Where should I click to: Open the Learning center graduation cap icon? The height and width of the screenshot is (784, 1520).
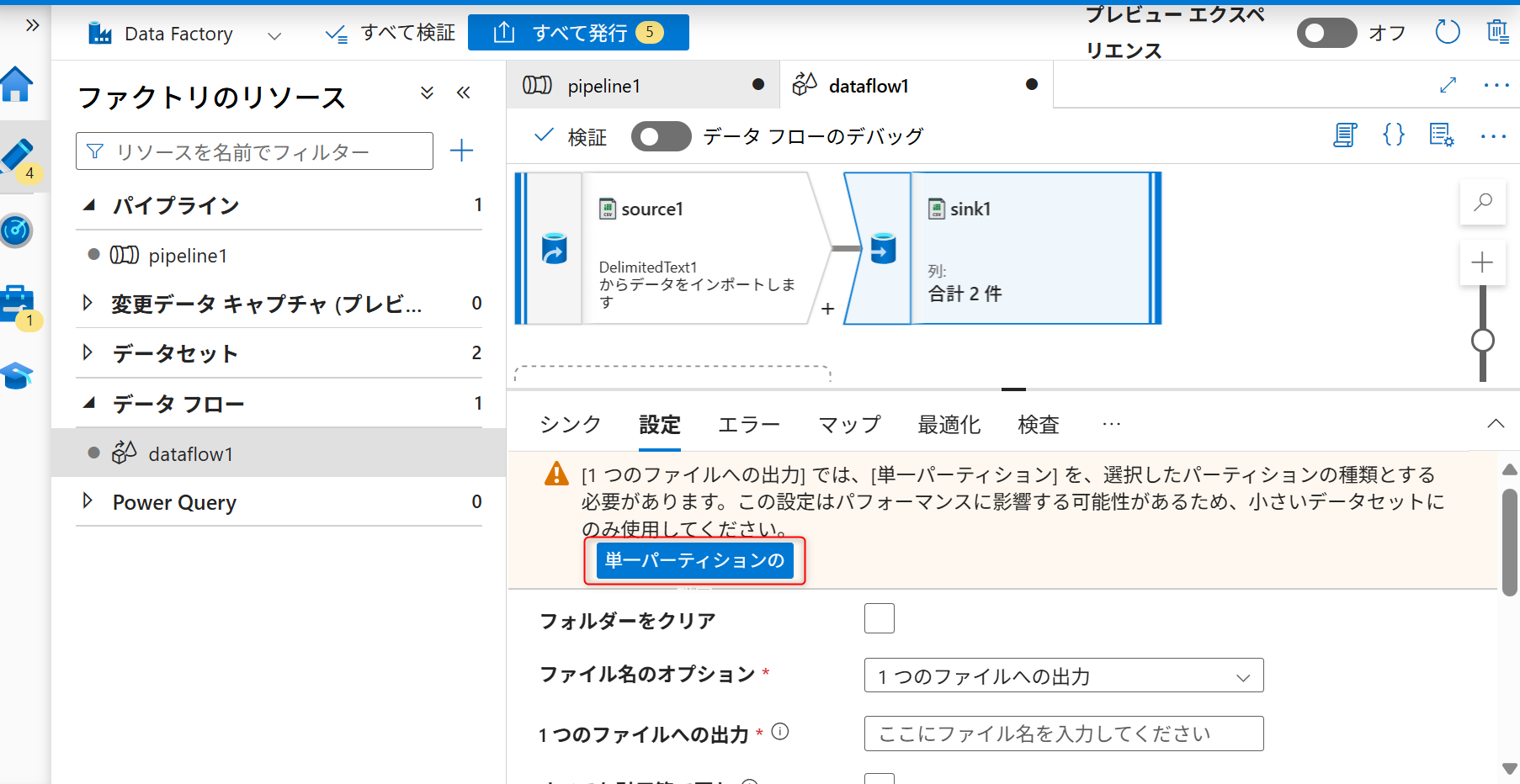click(x=17, y=376)
